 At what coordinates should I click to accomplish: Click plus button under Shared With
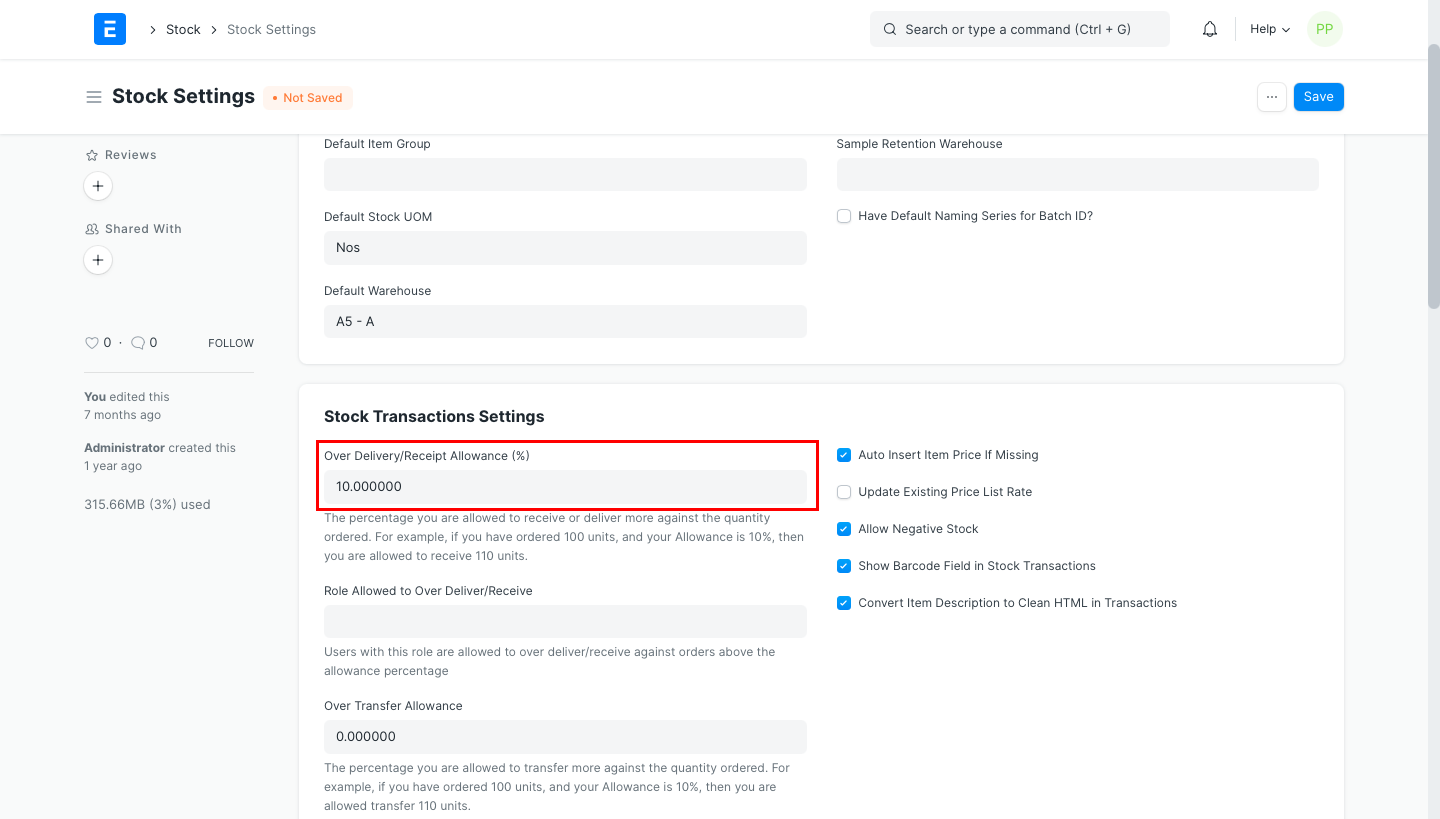[x=98, y=260]
